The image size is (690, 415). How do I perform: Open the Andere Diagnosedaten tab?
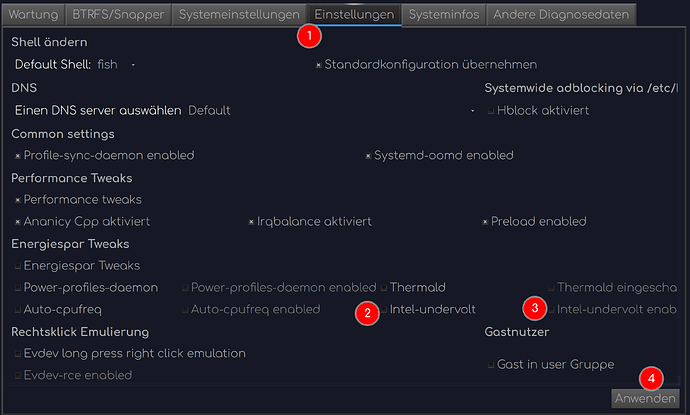(561, 15)
